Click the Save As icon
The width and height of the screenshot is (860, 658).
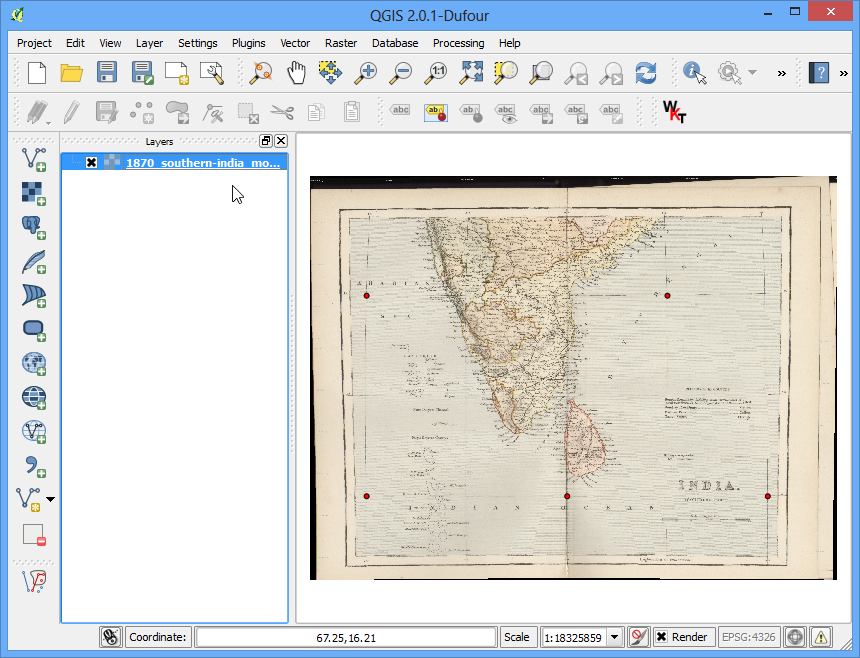pyautogui.click(x=142, y=73)
